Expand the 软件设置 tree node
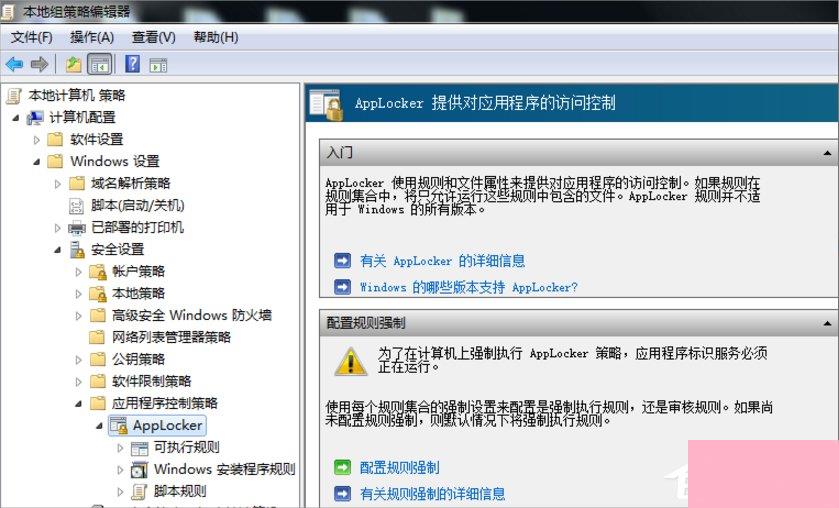This screenshot has width=839, height=508. pos(36,140)
